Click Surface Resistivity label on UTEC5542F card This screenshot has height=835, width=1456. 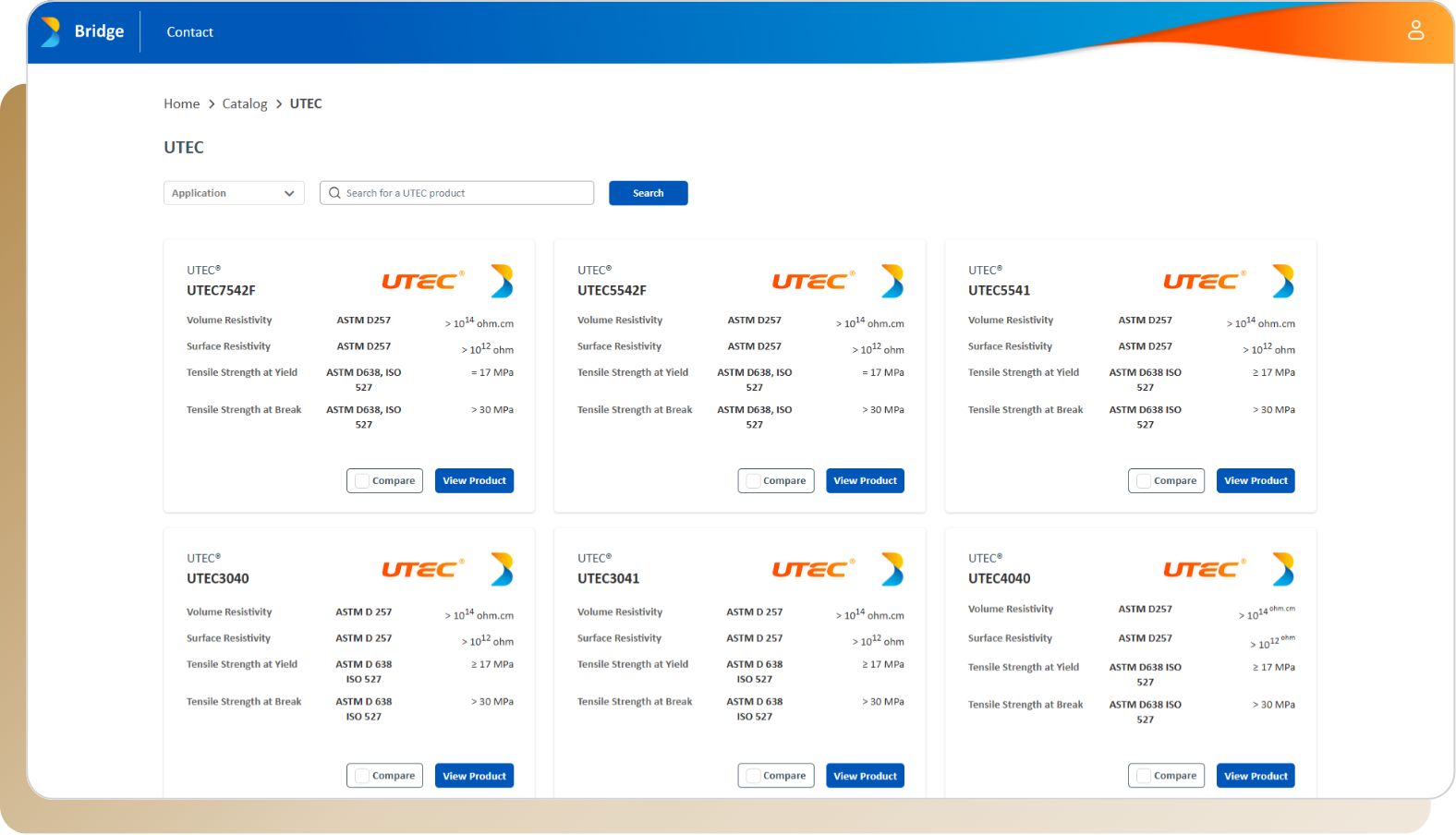[x=619, y=346]
